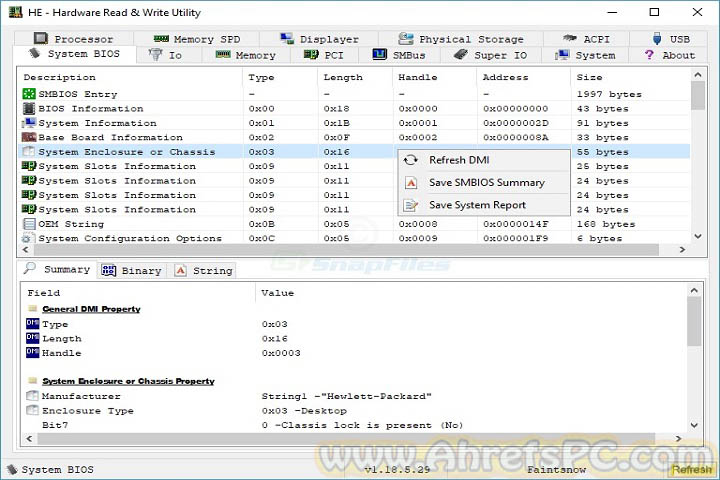The height and width of the screenshot is (480, 720).
Task: Click the Super IO chip icon
Action: pyautogui.click(x=461, y=55)
